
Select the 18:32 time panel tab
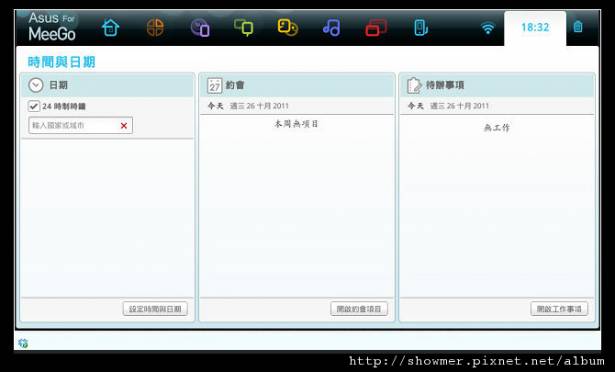(x=535, y=28)
